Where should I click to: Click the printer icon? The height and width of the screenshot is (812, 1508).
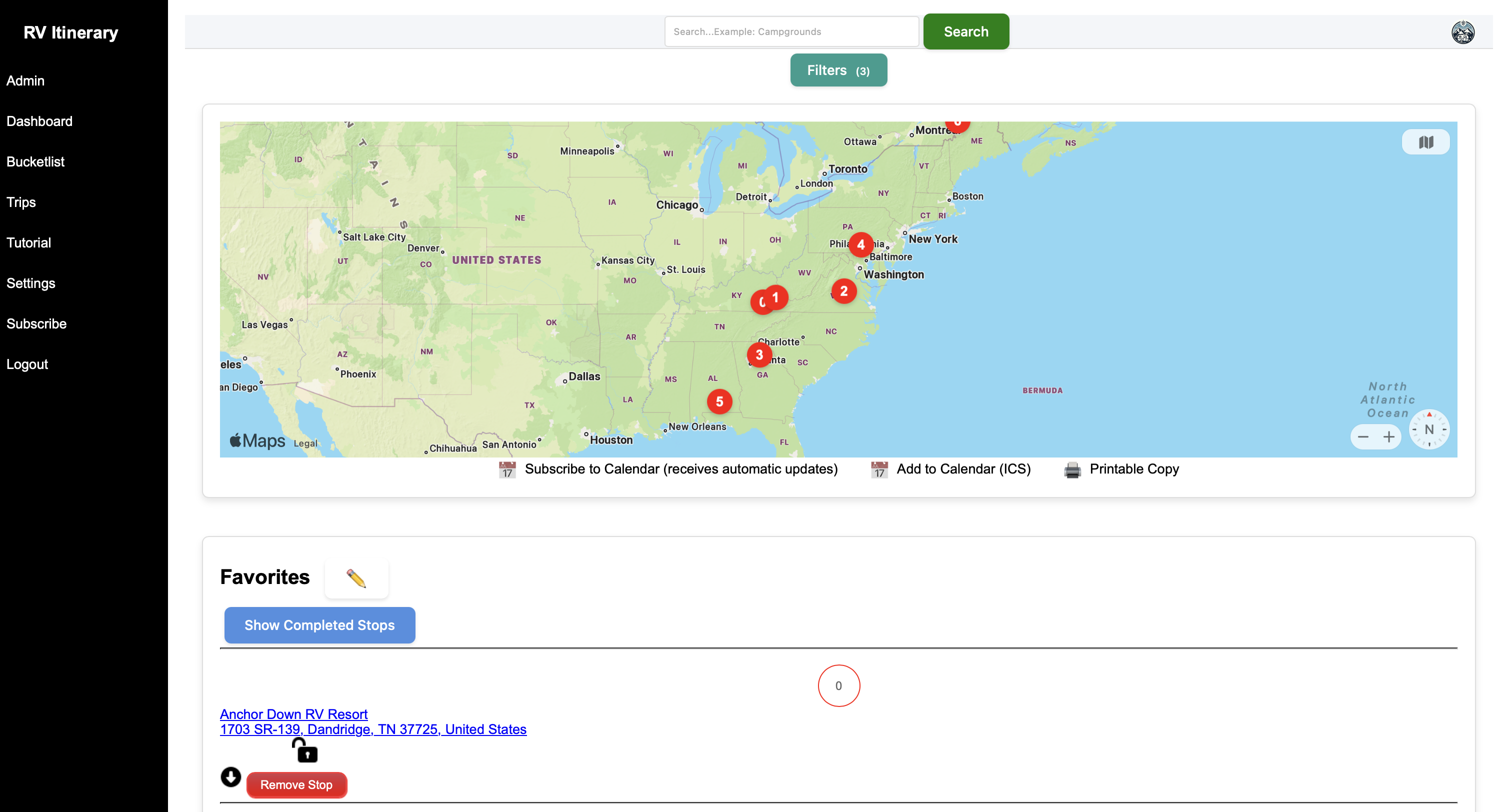[x=1072, y=469]
